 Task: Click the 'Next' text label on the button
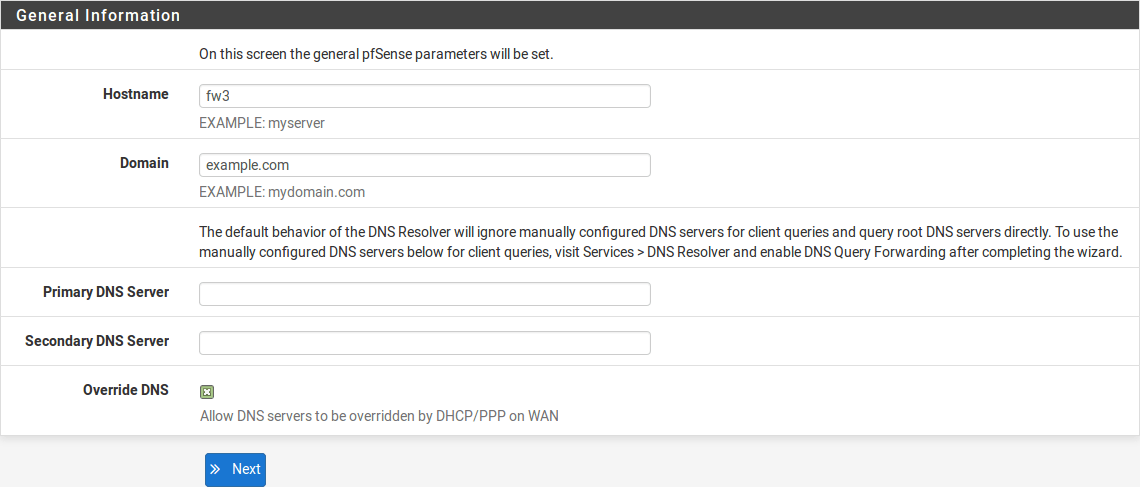246,469
